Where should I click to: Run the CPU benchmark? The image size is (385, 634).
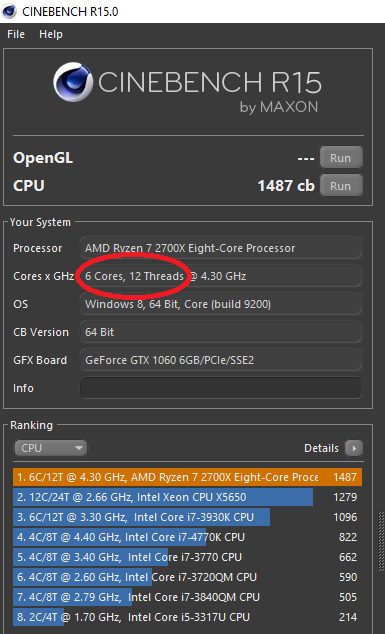tap(341, 186)
